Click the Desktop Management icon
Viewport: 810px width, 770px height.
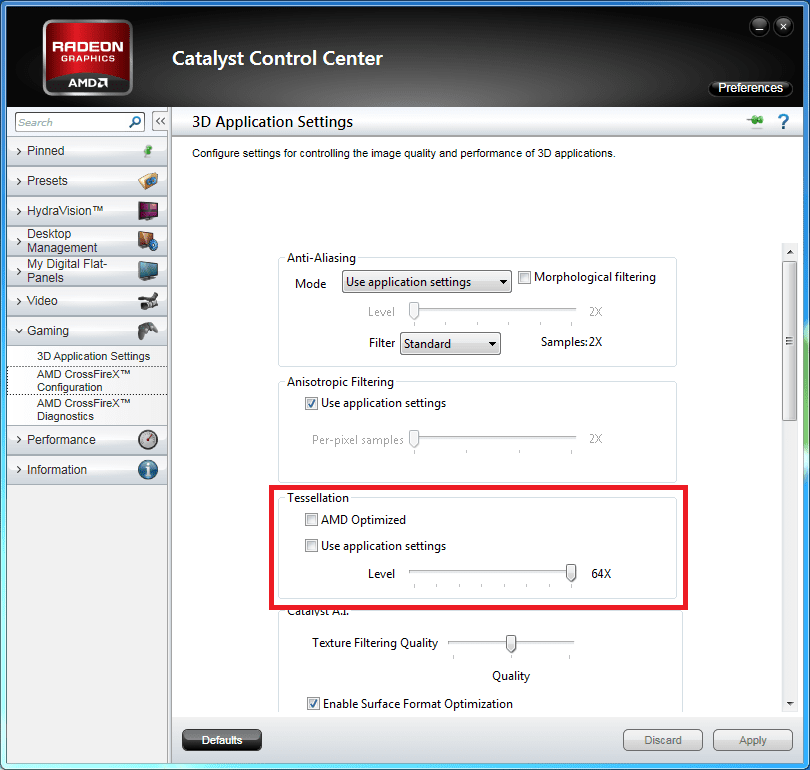148,241
